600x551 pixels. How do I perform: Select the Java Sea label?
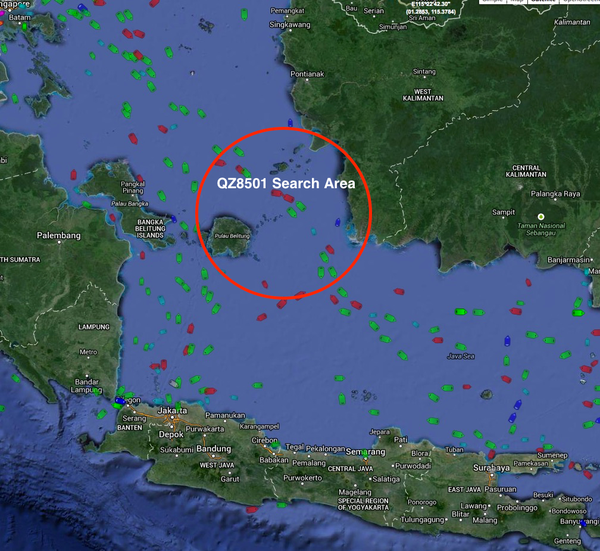[461, 356]
